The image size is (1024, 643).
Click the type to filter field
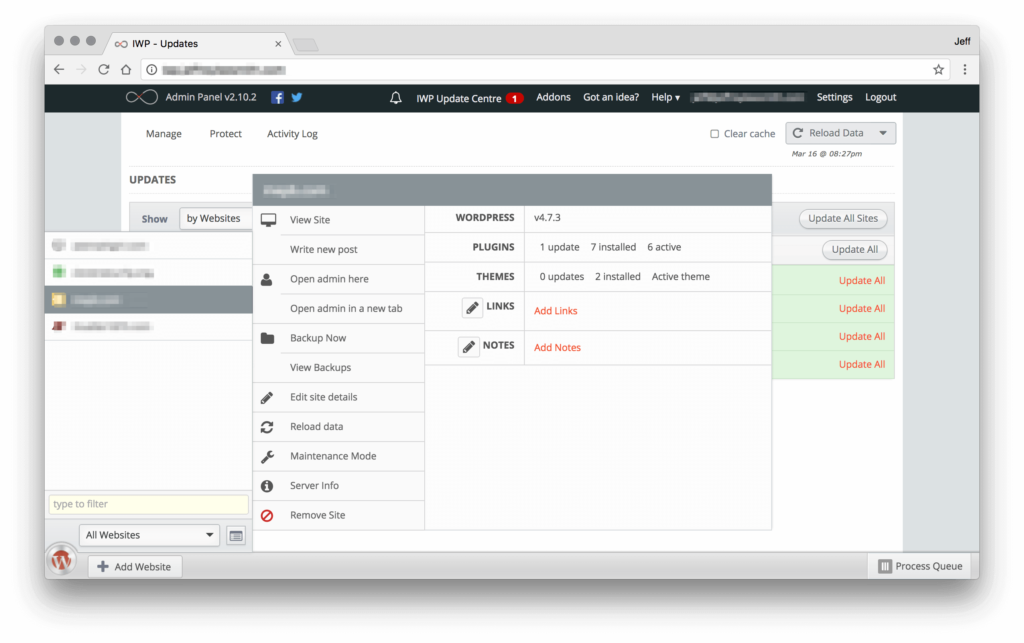pos(148,504)
